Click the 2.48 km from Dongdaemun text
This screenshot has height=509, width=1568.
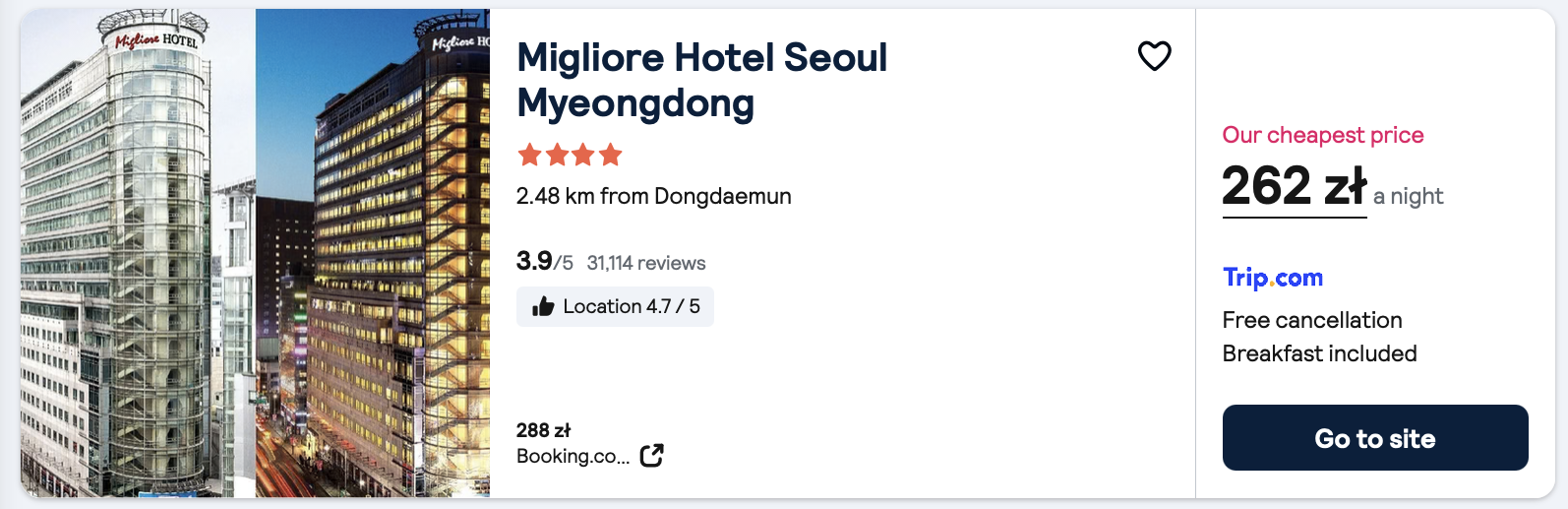(x=653, y=196)
